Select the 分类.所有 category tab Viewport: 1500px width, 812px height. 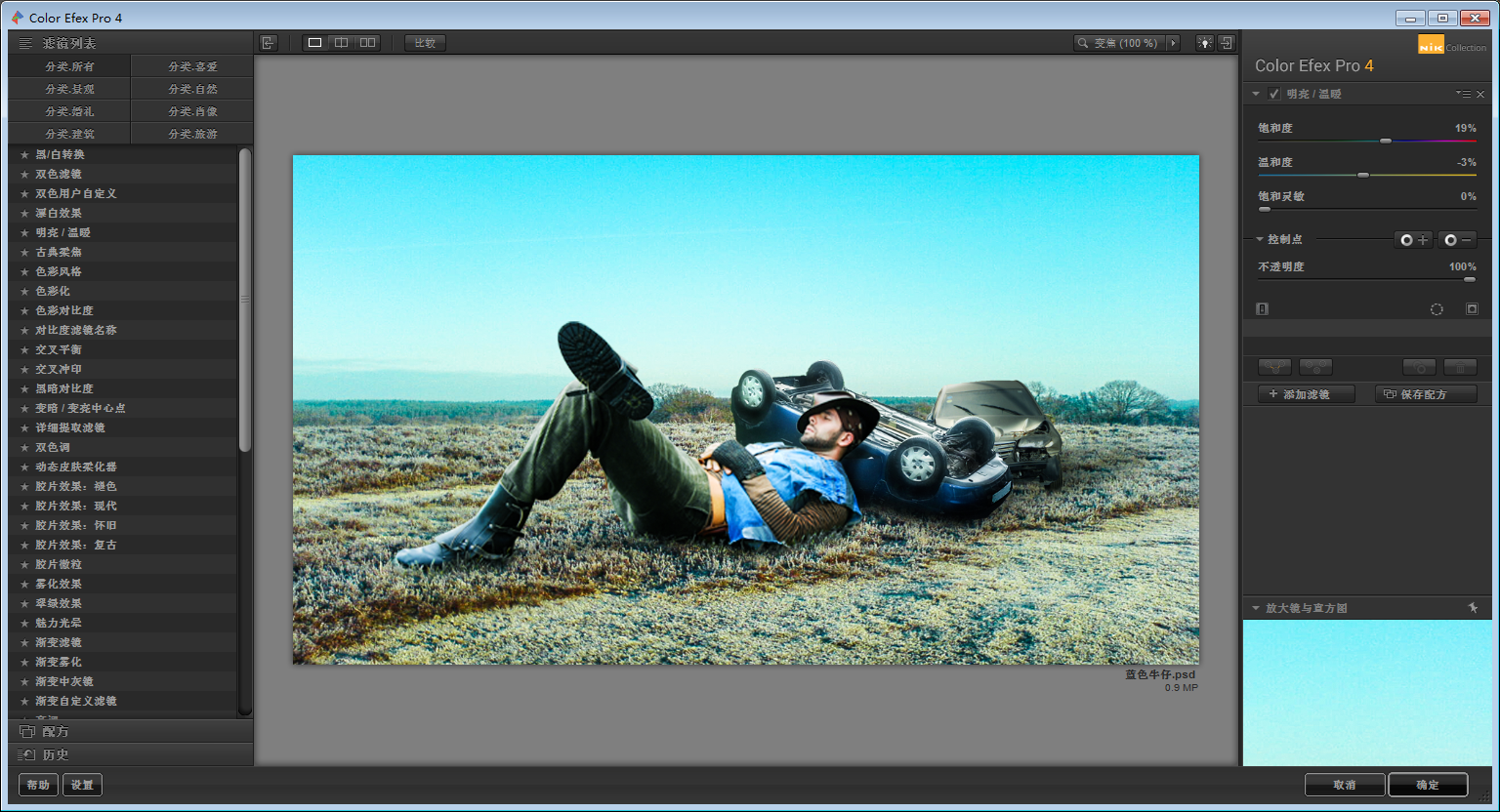tap(69, 66)
